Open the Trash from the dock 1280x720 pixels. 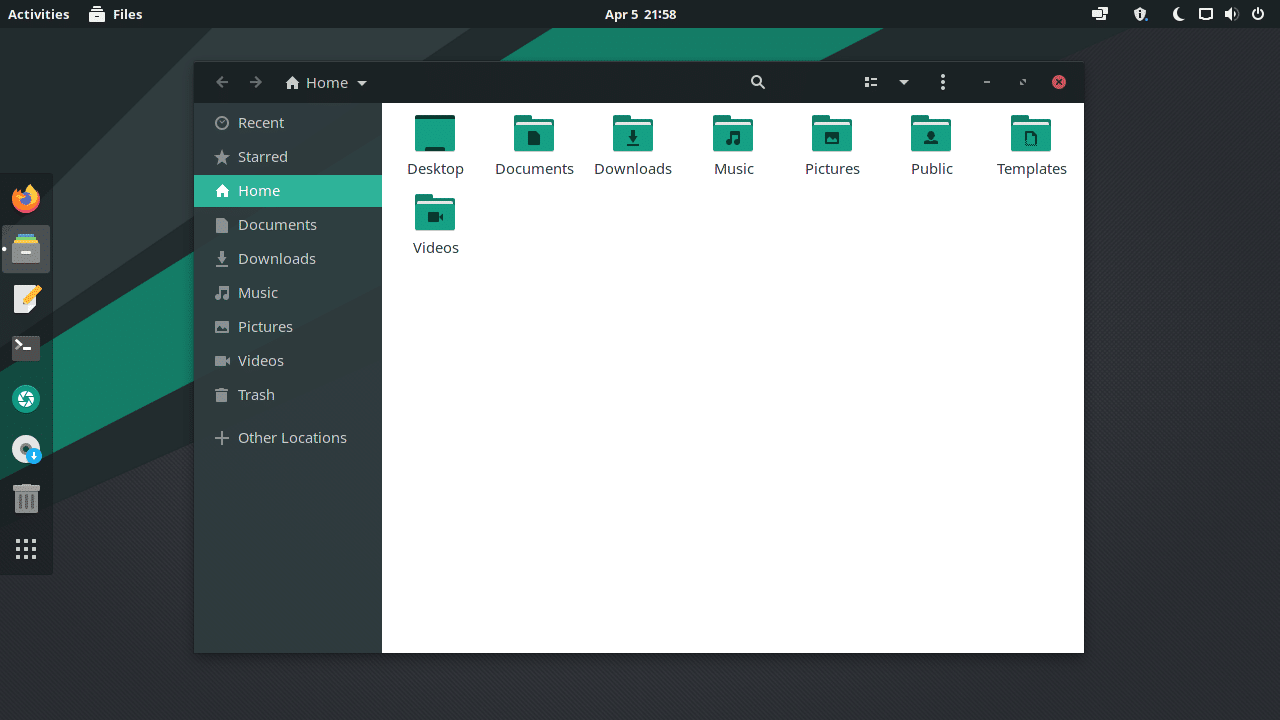click(25, 498)
